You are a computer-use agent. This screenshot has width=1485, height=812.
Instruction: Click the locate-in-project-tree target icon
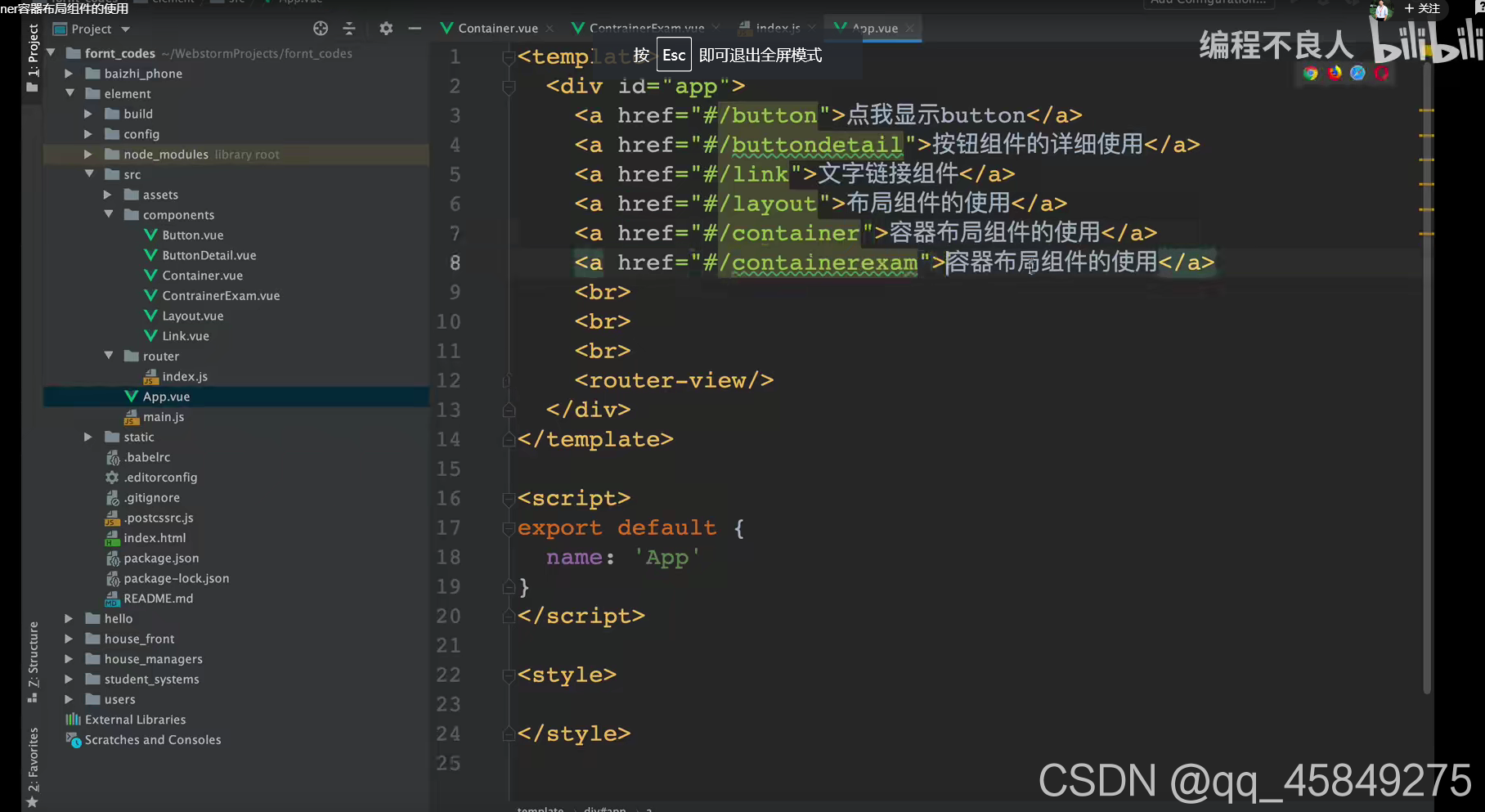[321, 29]
